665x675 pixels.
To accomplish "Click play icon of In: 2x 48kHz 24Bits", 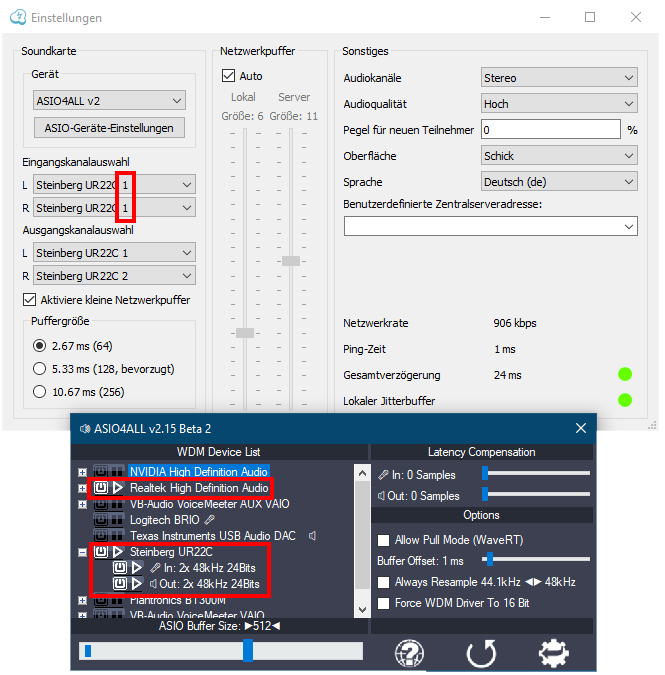I will (137, 568).
